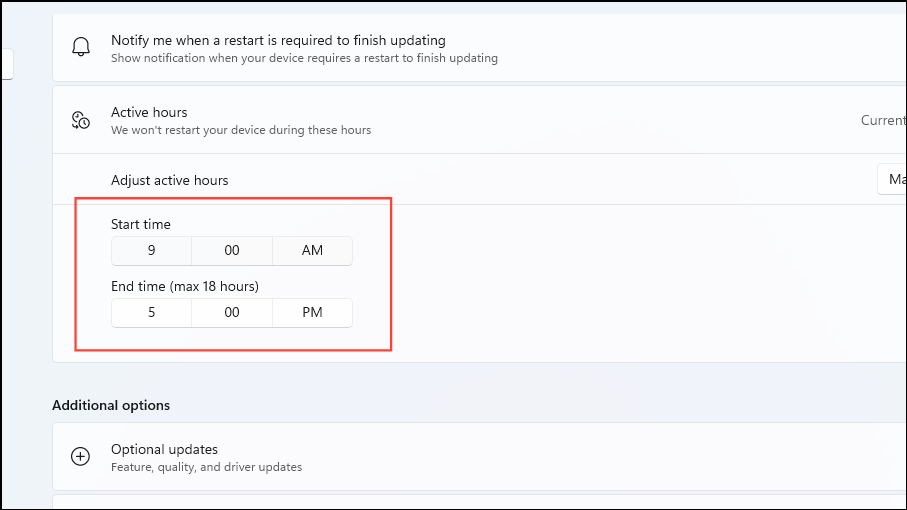Click the 'We won't restart your device' description
907x510 pixels.
pos(241,130)
